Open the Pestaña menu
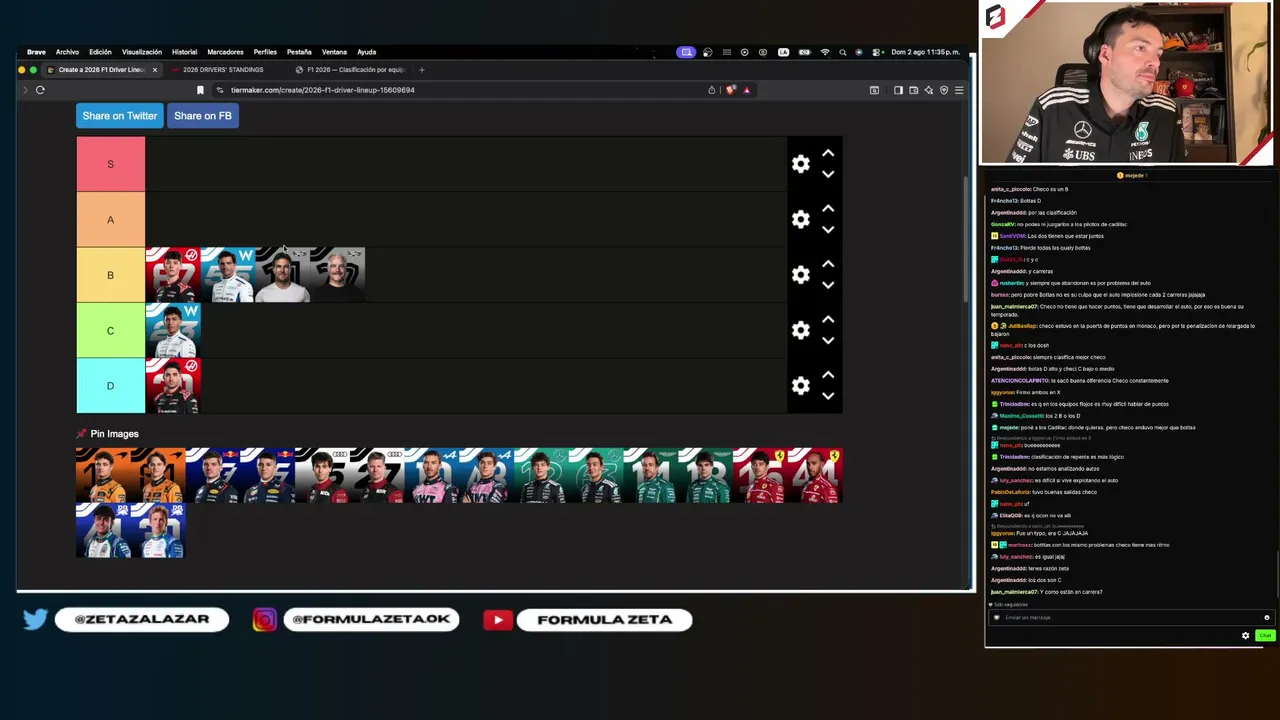The image size is (1280, 720). [299, 52]
